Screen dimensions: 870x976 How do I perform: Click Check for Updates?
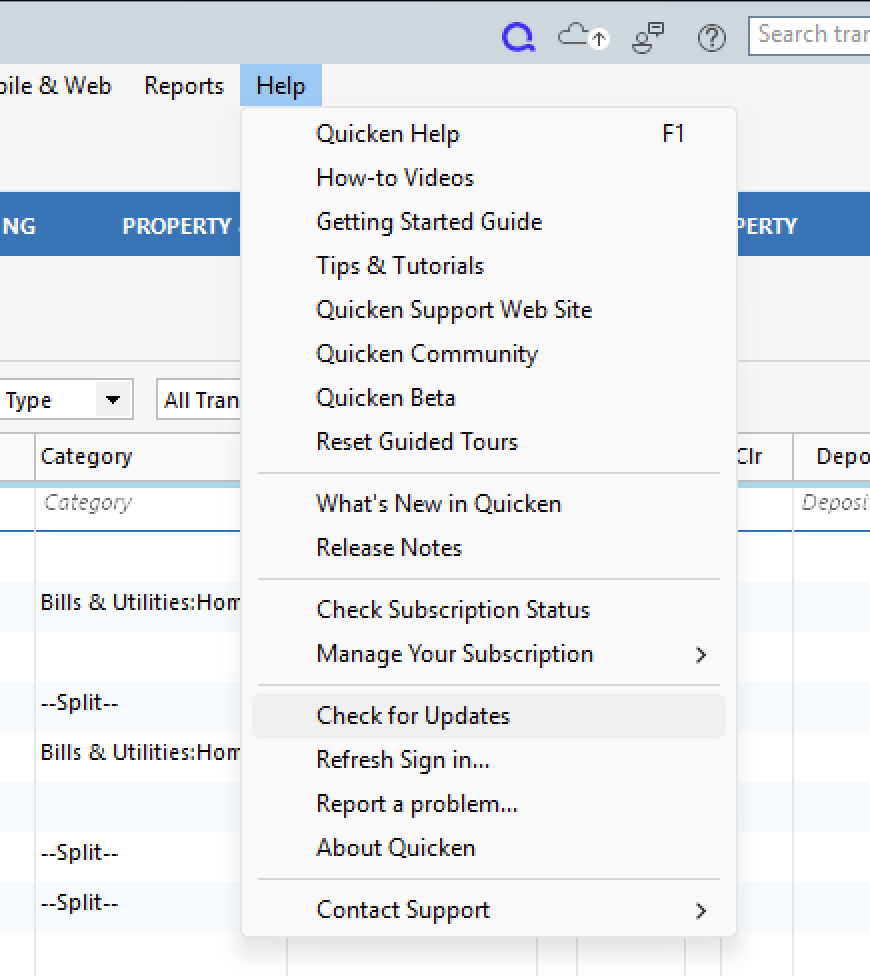[489, 716]
